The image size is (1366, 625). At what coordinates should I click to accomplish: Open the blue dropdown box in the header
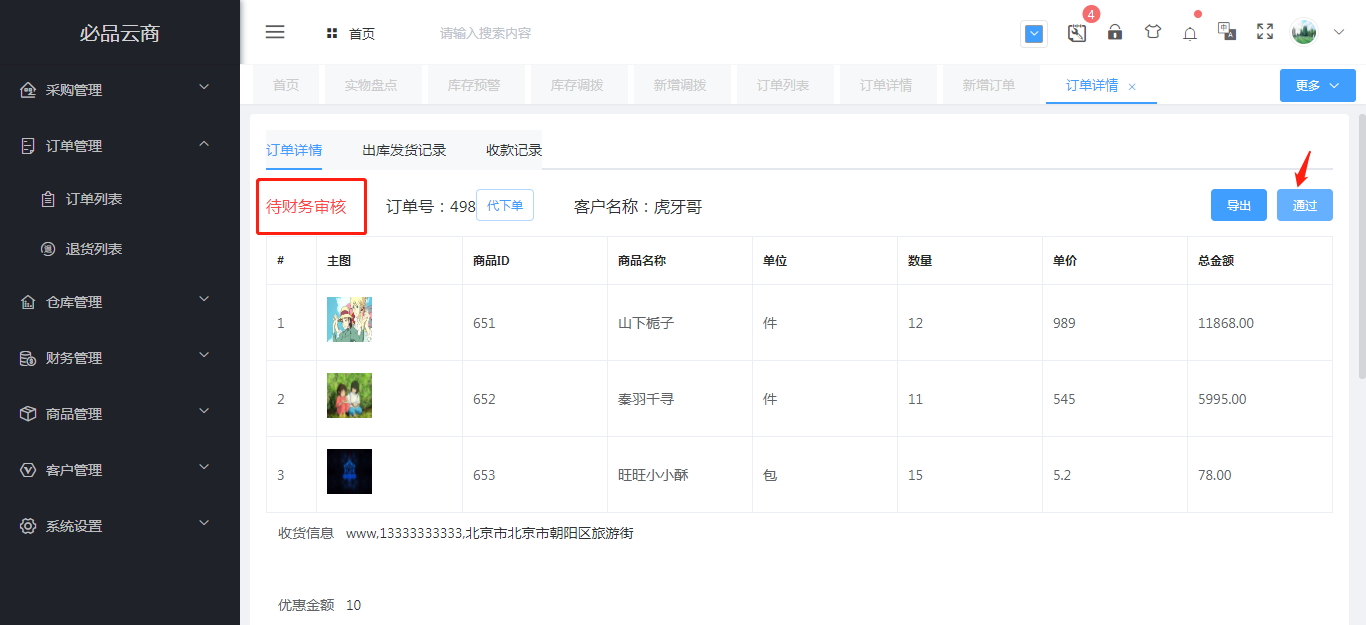point(1034,34)
